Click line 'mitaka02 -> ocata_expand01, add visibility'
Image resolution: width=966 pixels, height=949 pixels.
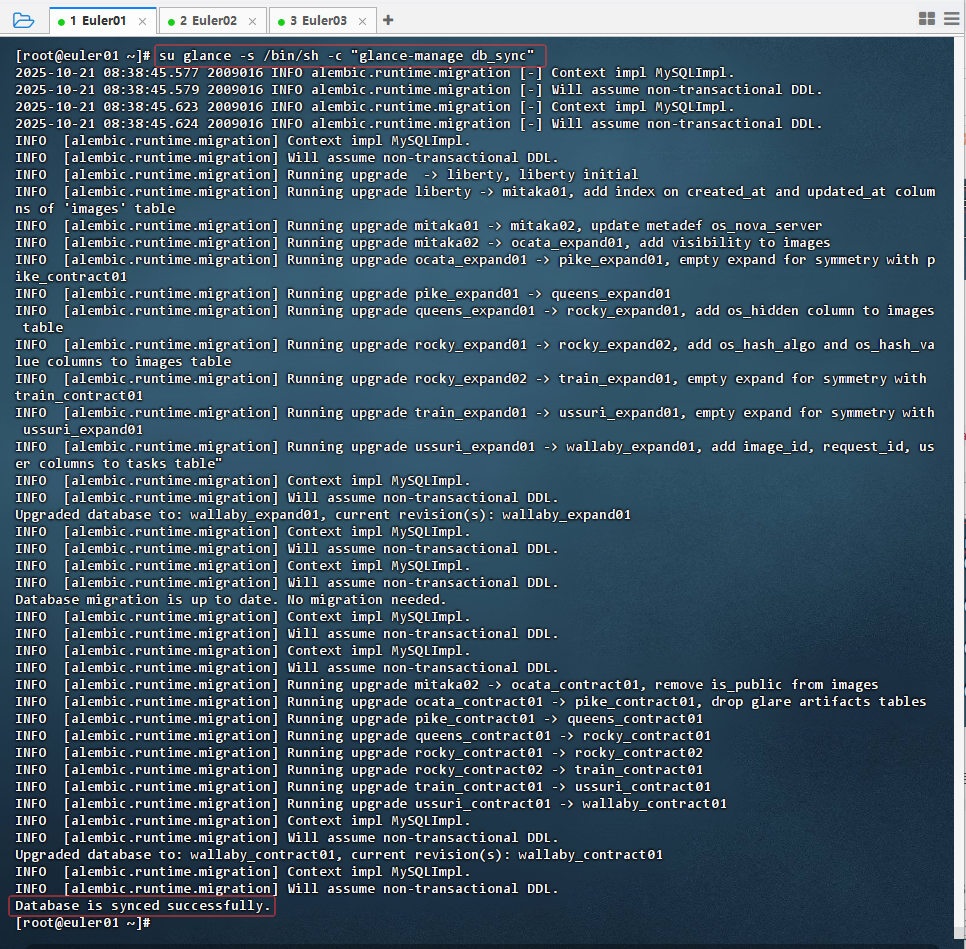click(x=423, y=243)
